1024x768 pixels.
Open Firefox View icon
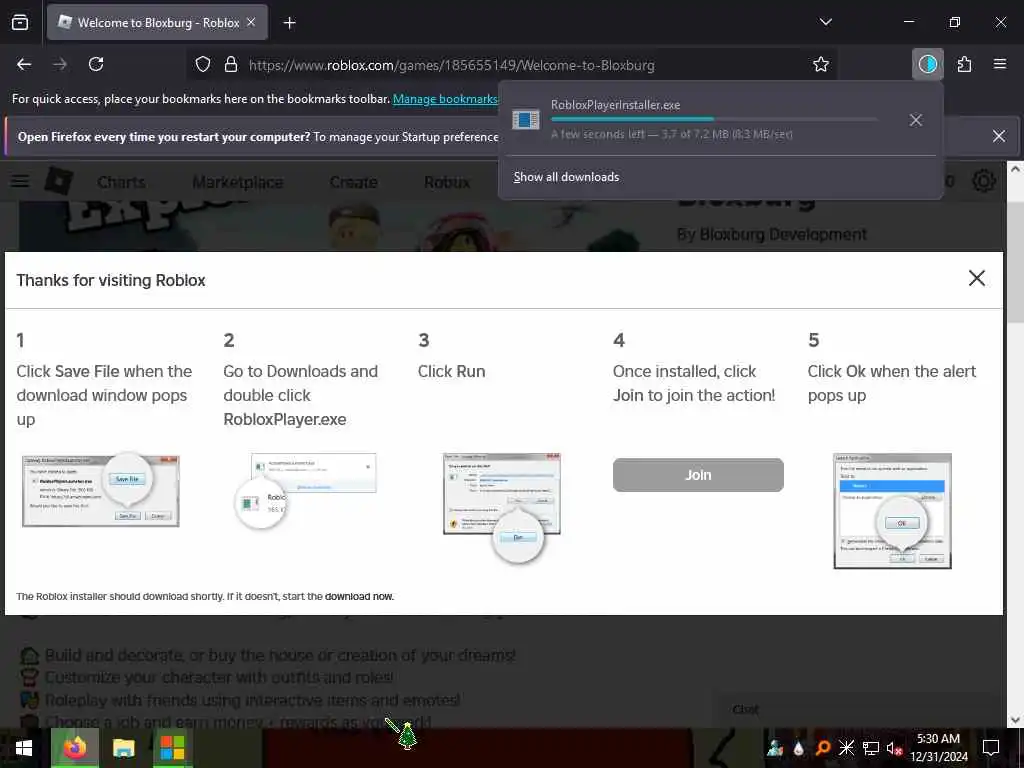click(x=20, y=22)
